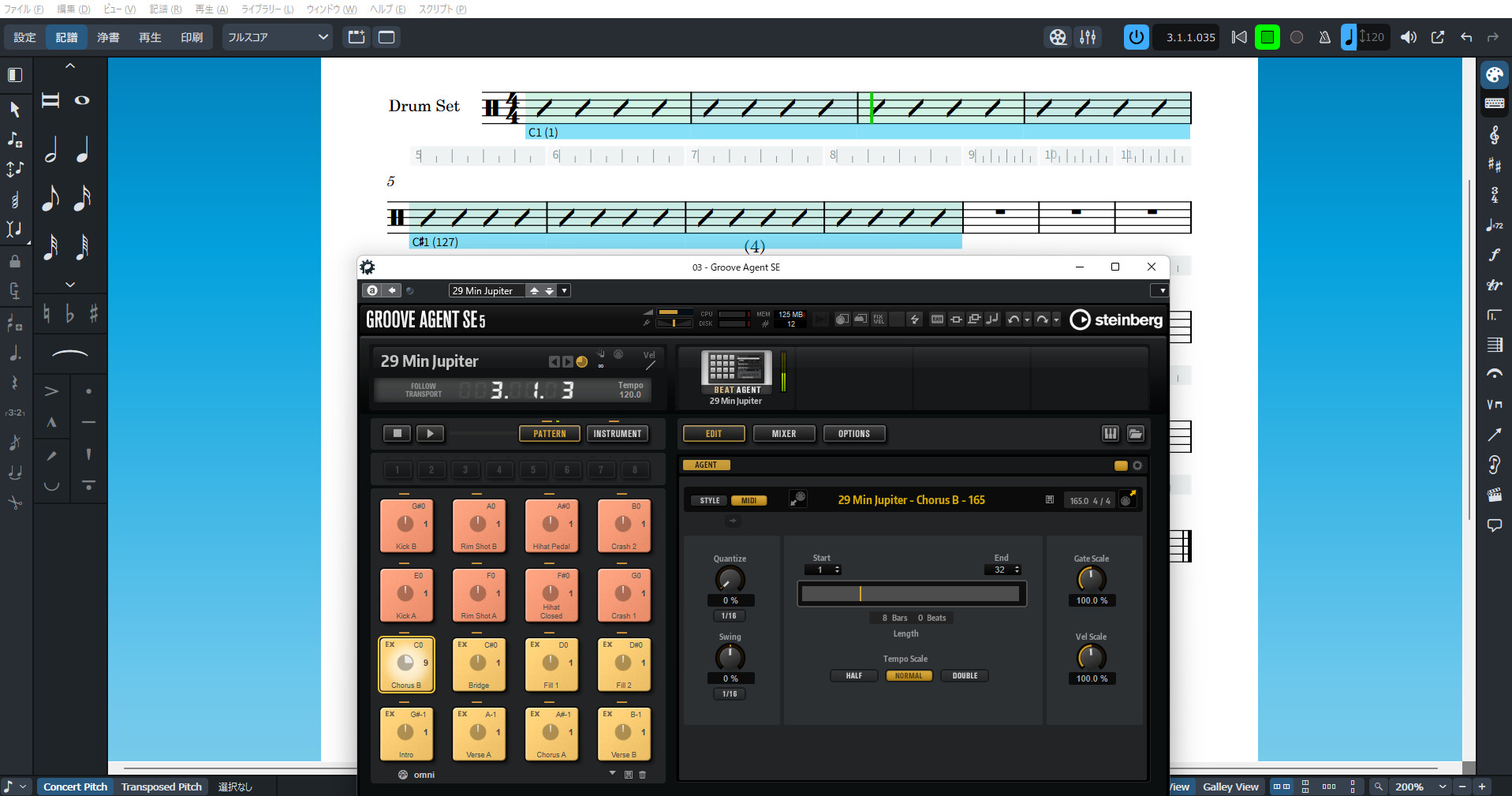Open the 29 Min Jupiter preset dropdown arrow
Viewport: 1512px width, 796px height.
564,291
